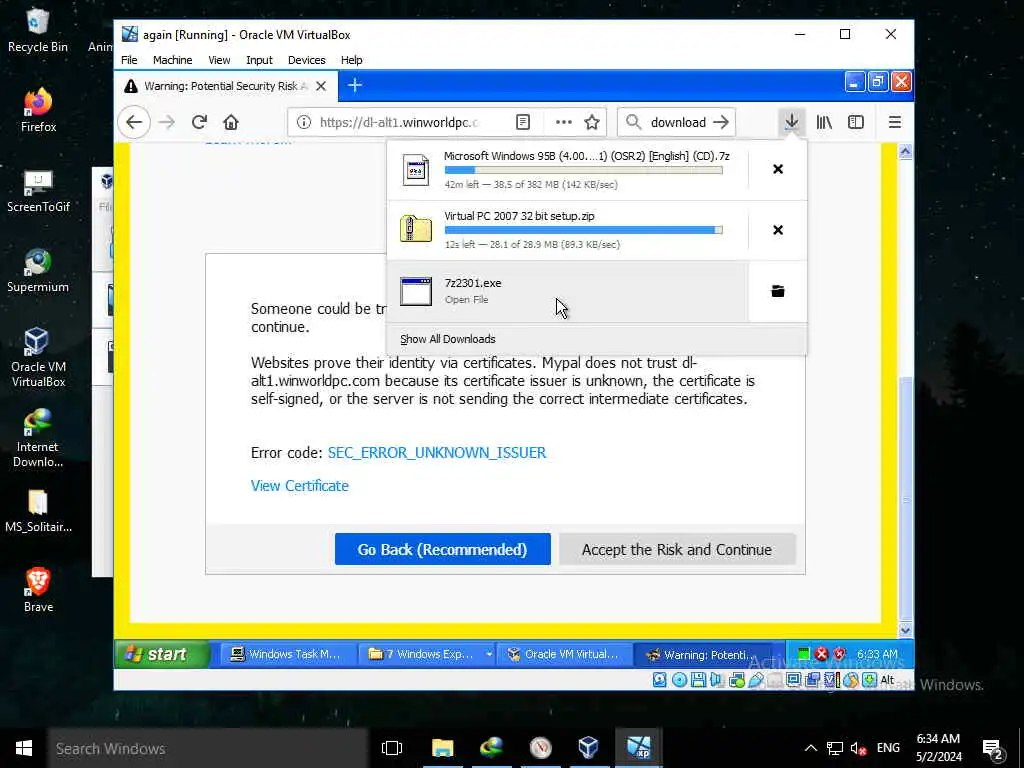Open host notification center icon
The image size is (1024, 768).
[x=992, y=748]
